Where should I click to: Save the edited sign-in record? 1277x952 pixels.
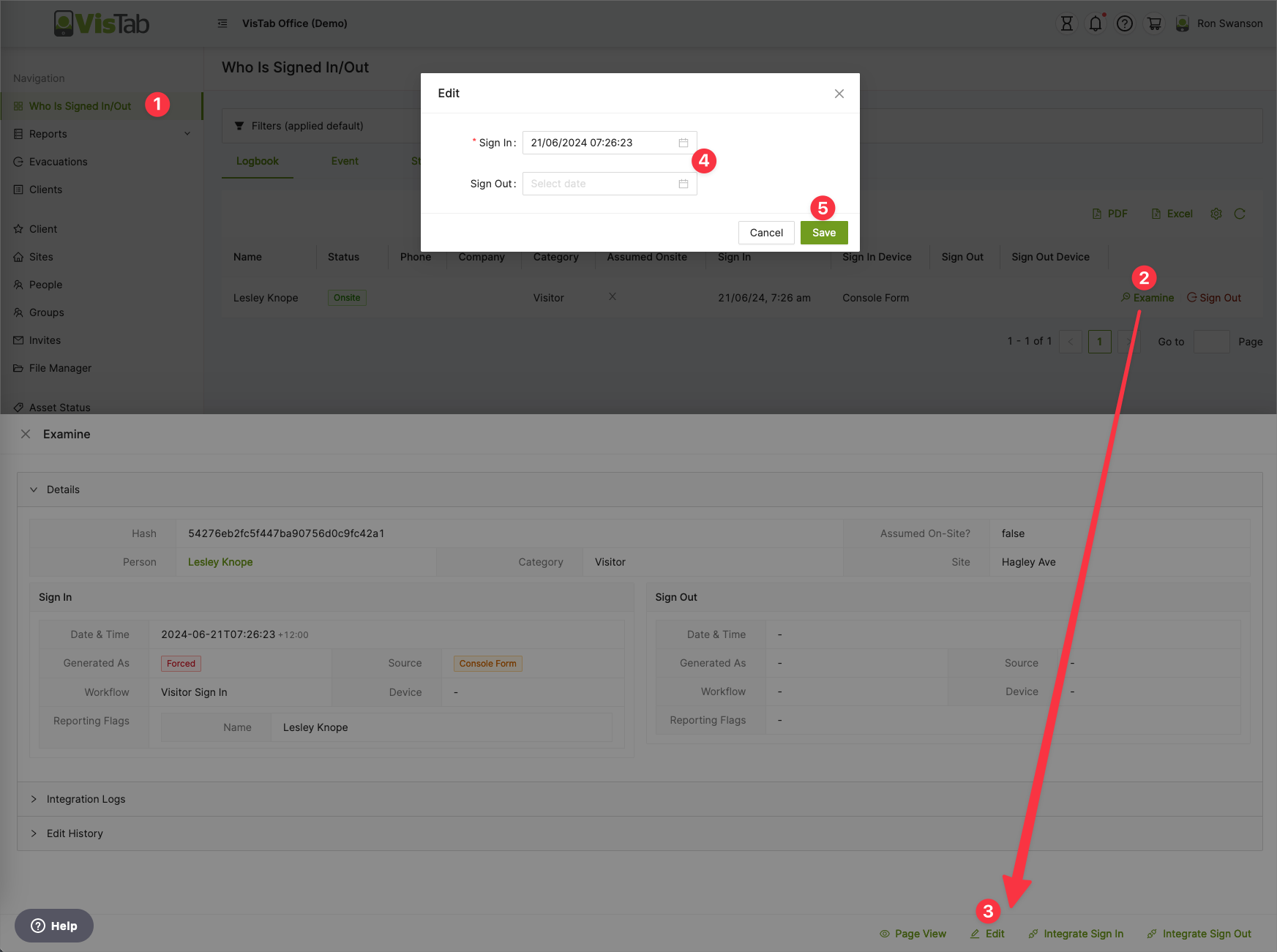tap(823, 233)
